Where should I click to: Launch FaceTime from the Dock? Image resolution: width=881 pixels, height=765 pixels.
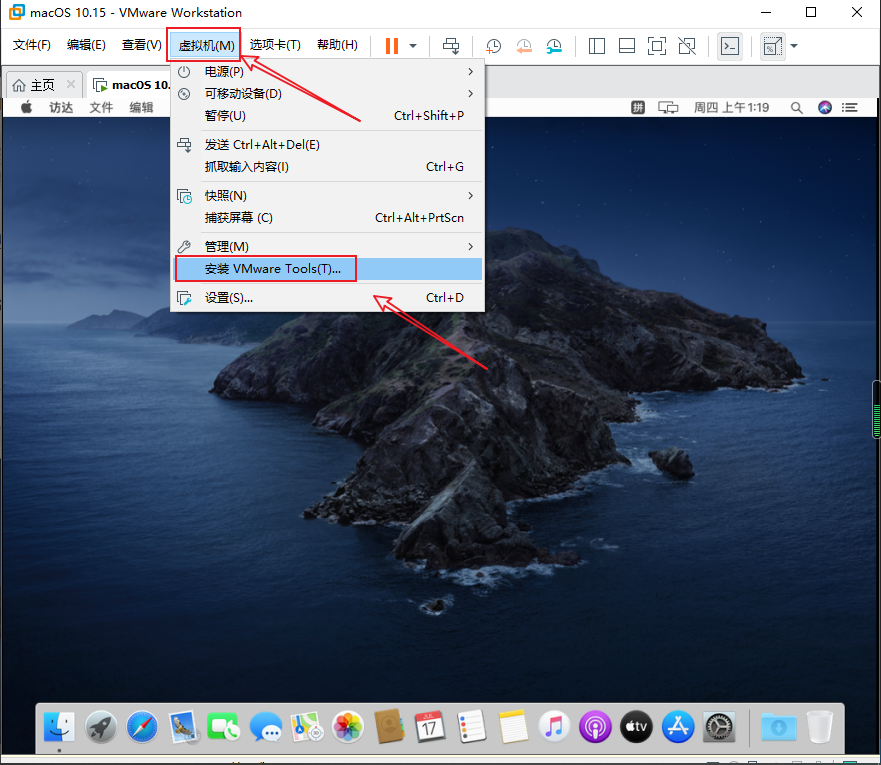tap(224, 727)
